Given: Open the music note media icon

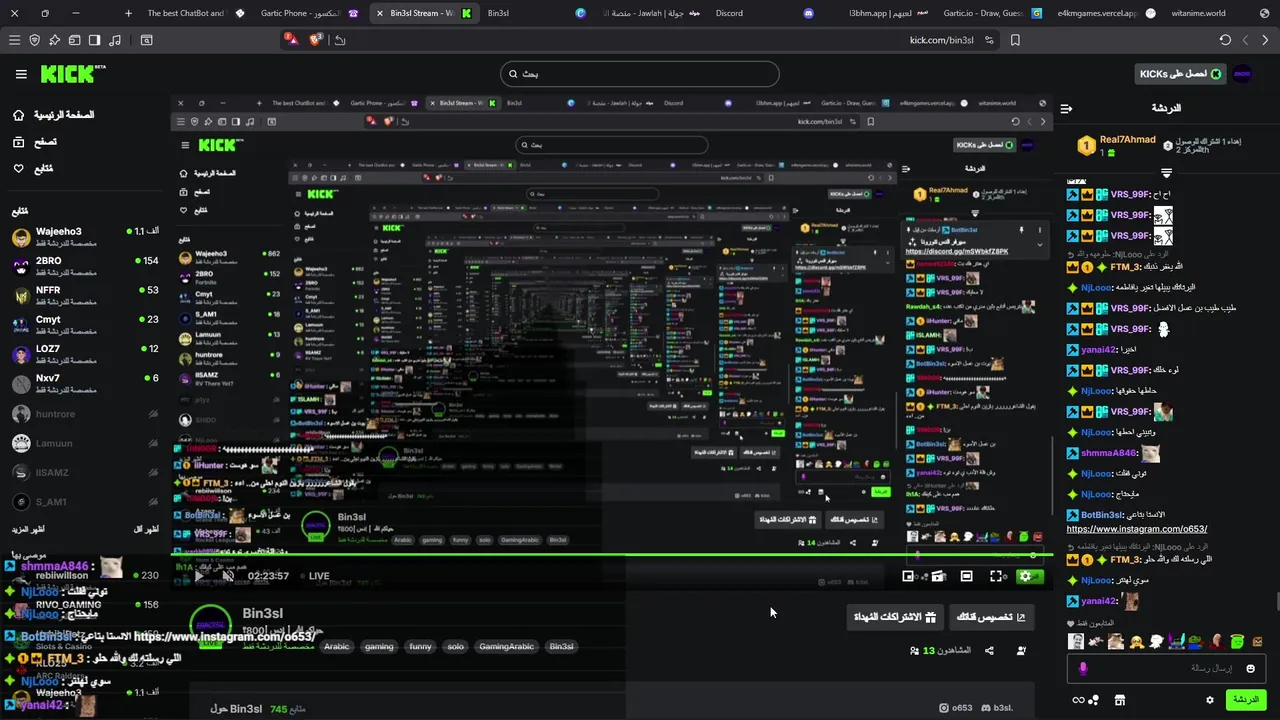Looking at the screenshot, I should pos(114,40).
